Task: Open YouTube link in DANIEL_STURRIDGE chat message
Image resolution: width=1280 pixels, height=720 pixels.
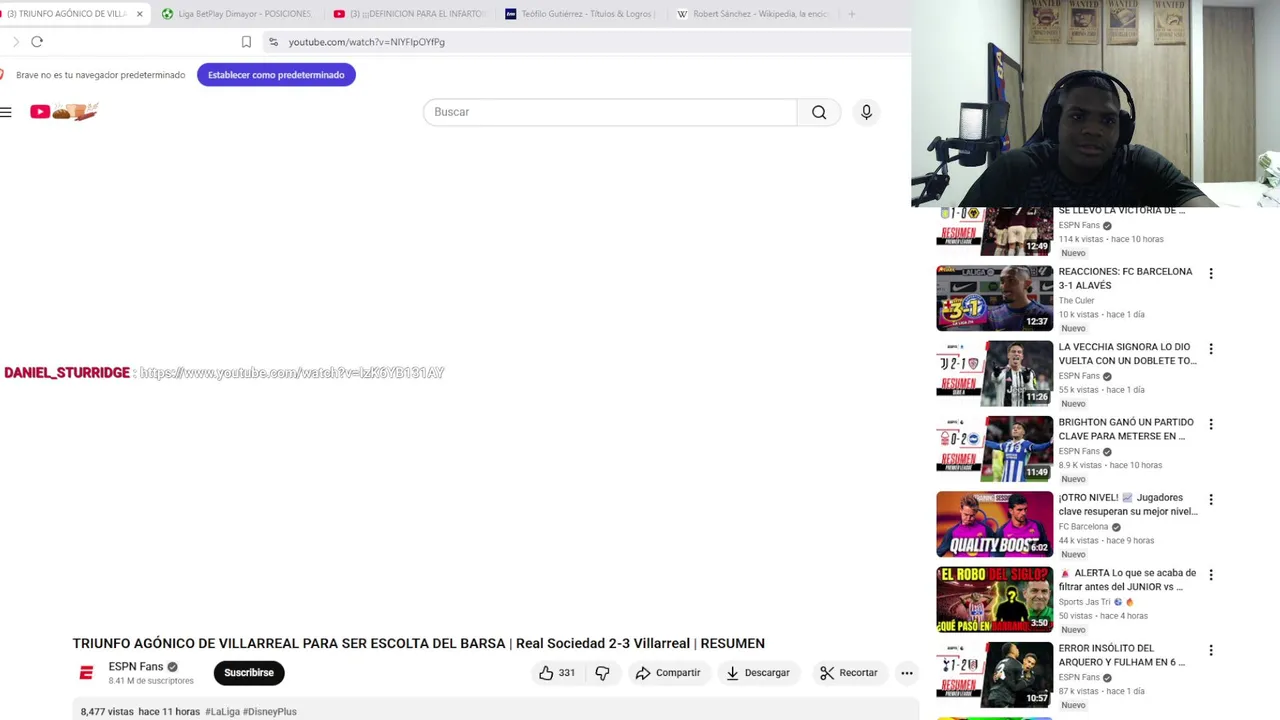Action: tap(291, 373)
